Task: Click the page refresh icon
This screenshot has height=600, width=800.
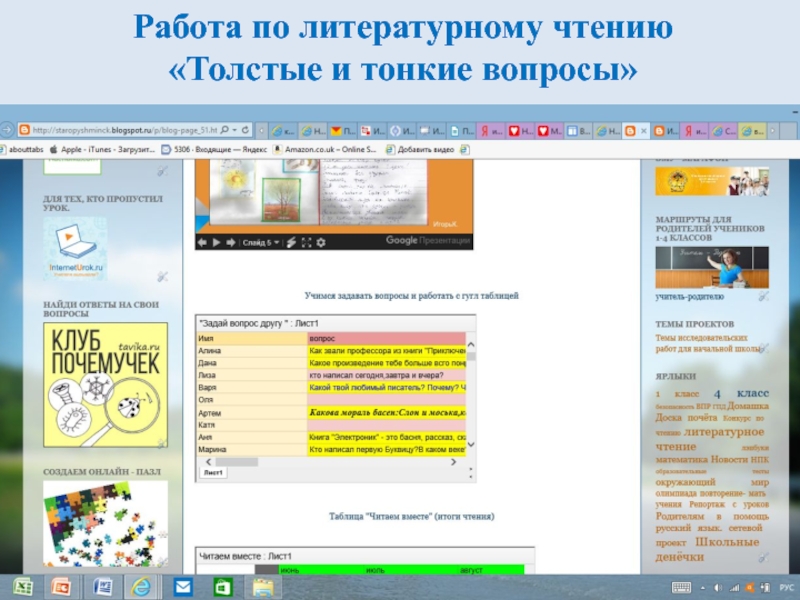Action: (245, 131)
